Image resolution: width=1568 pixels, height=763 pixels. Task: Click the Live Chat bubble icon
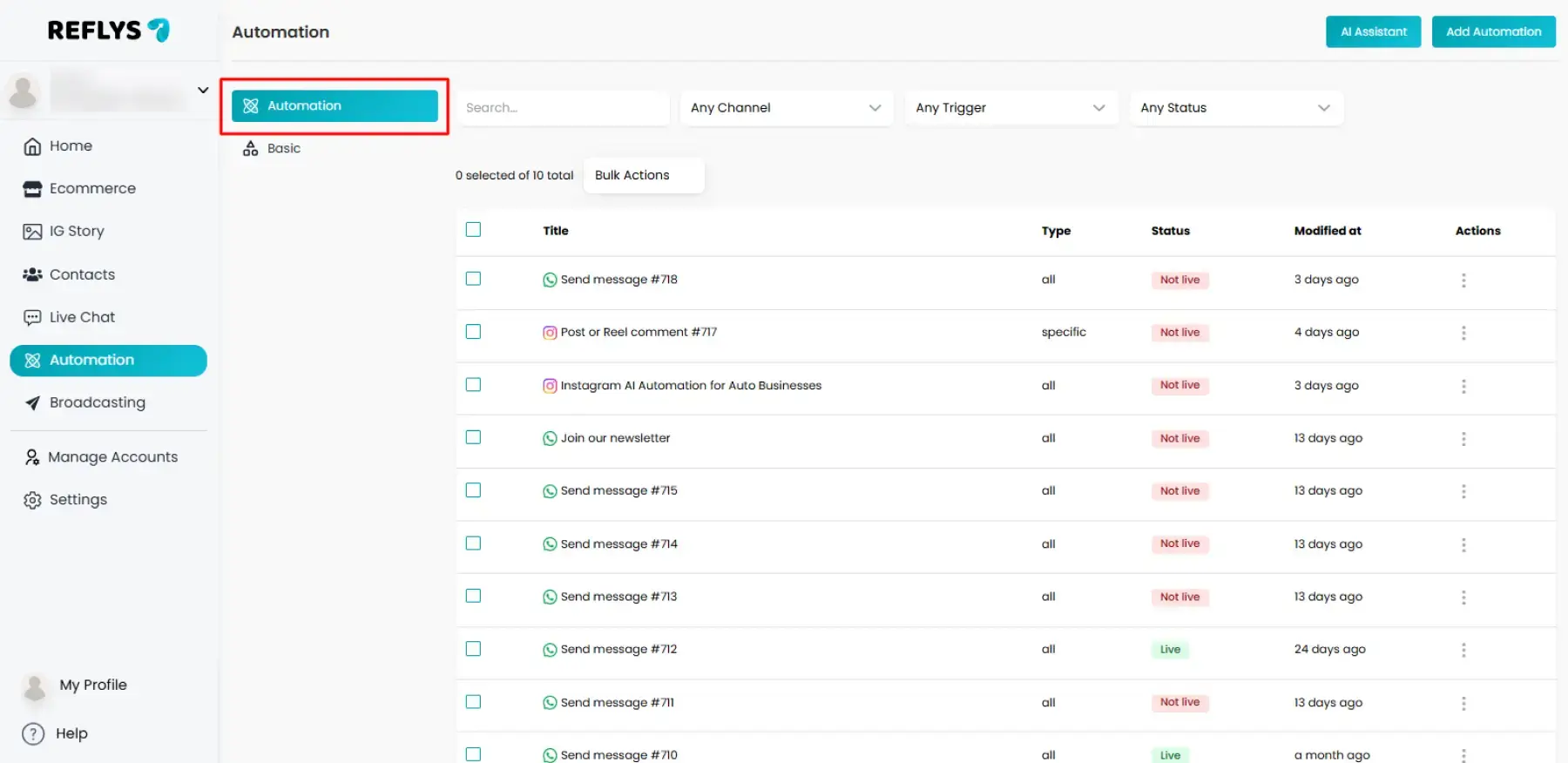[x=32, y=317]
